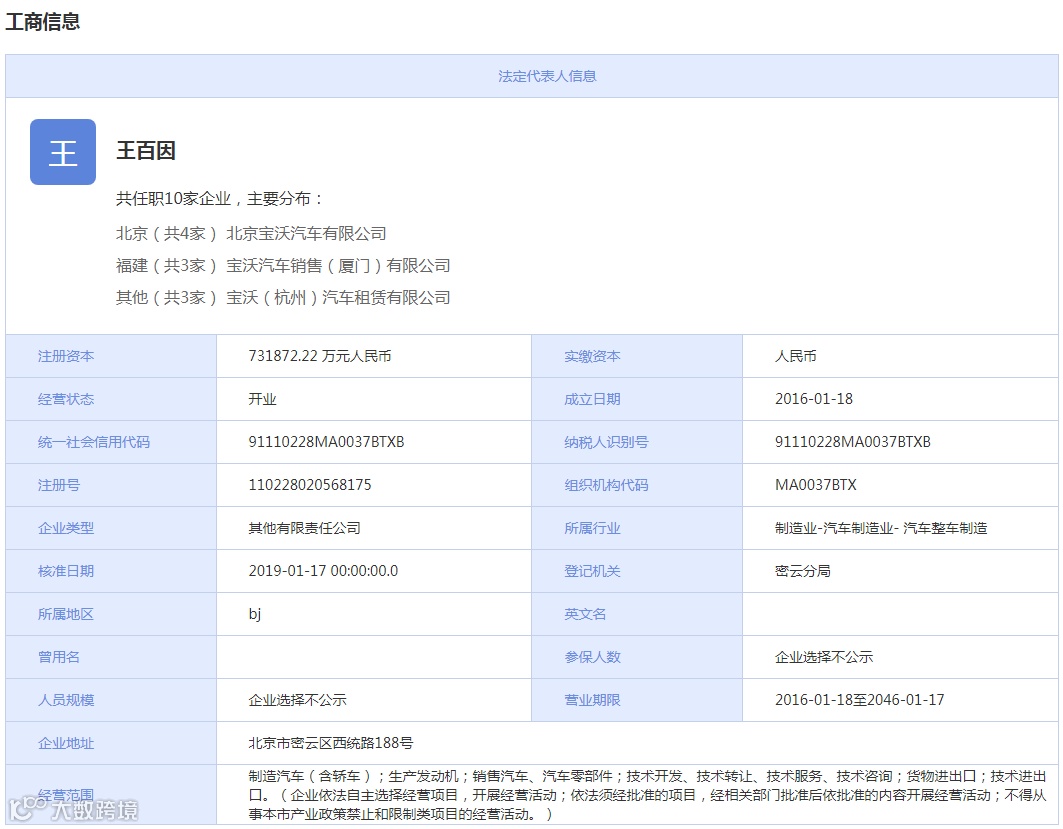This screenshot has width=1063, height=829.
Task: Select address 北京市密云区西统路188号
Action: pos(331,743)
